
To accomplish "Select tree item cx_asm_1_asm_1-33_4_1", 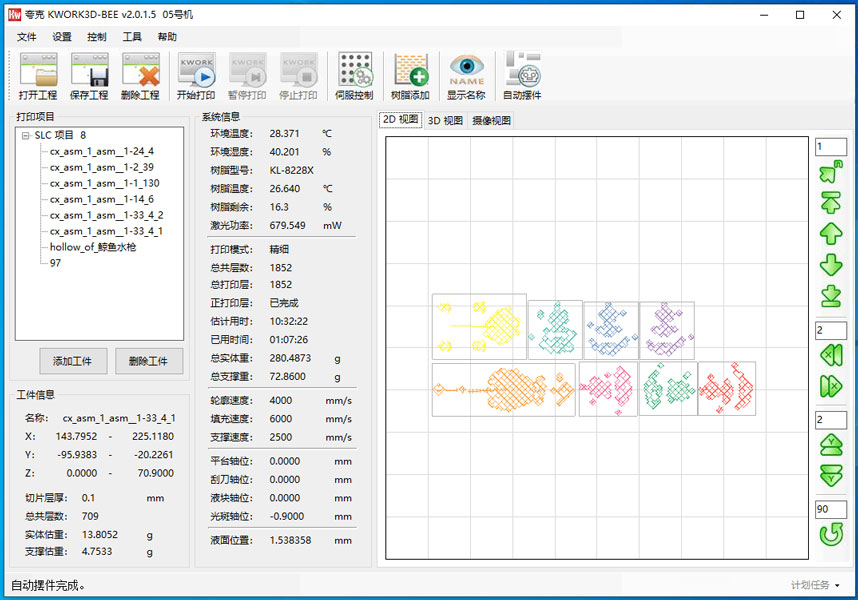I will coord(106,231).
